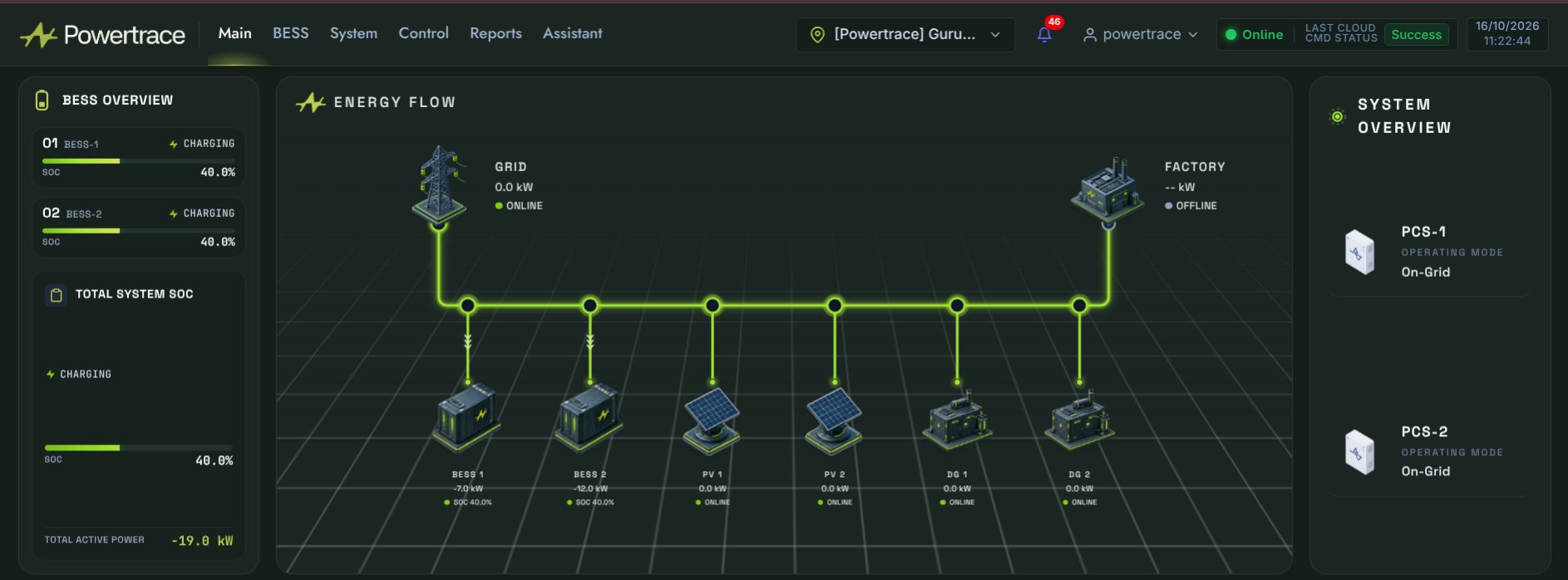The image size is (1568, 580).
Task: Click the 46 notification count badge
Action: (1054, 22)
